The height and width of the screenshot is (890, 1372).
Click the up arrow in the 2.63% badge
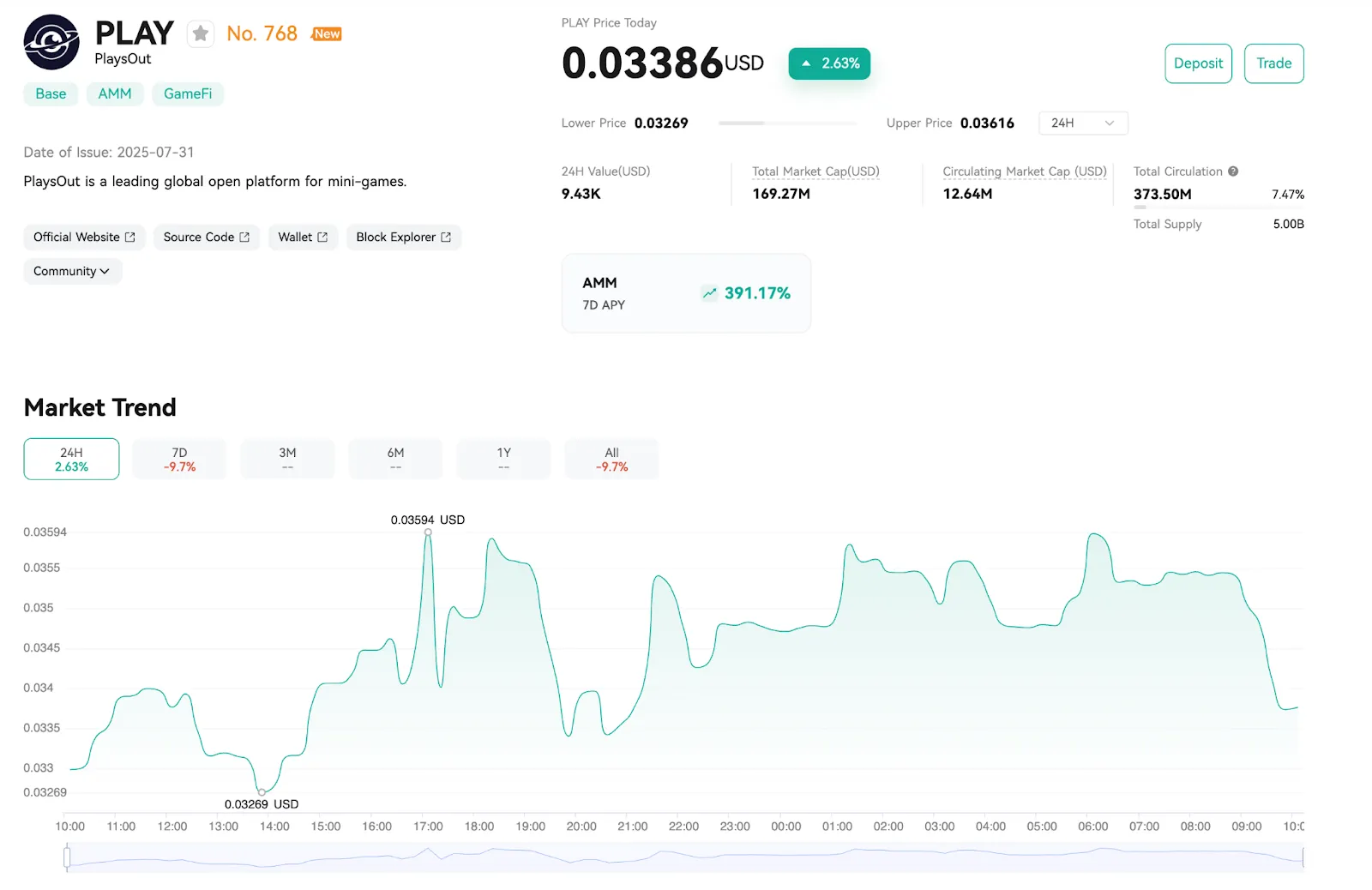coord(806,63)
